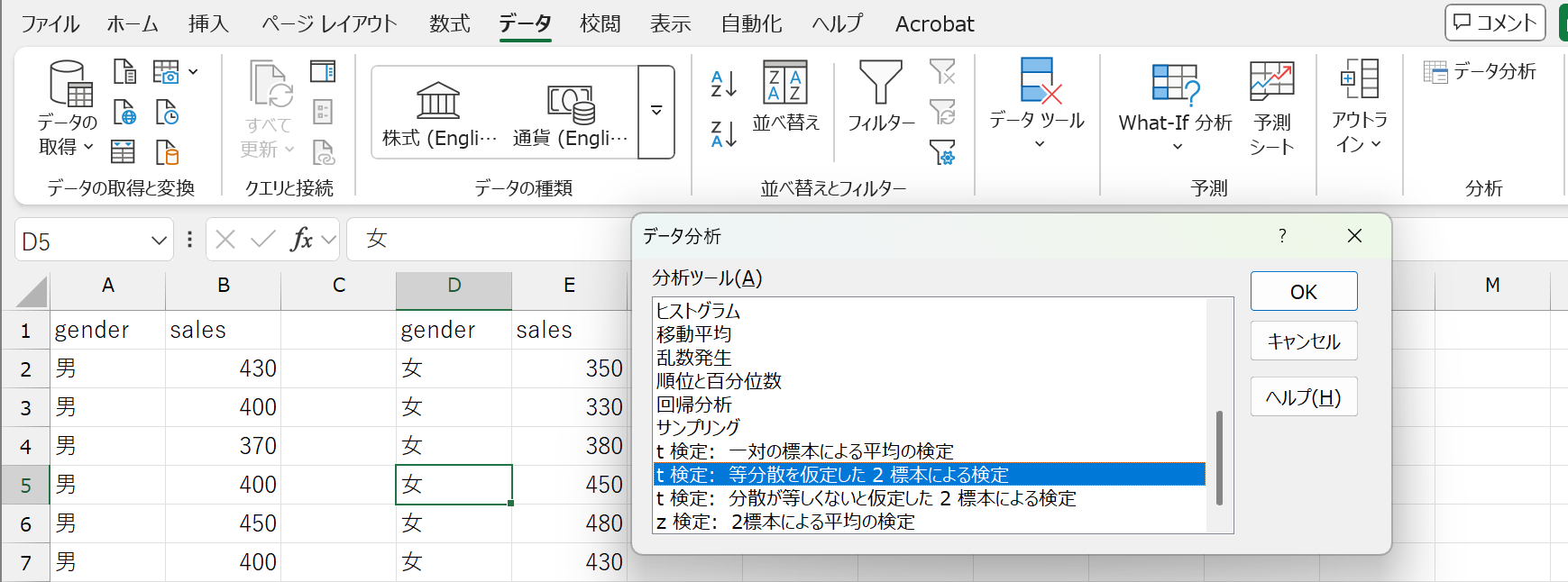Switch to the 数式 ribbon tab

pos(449,24)
